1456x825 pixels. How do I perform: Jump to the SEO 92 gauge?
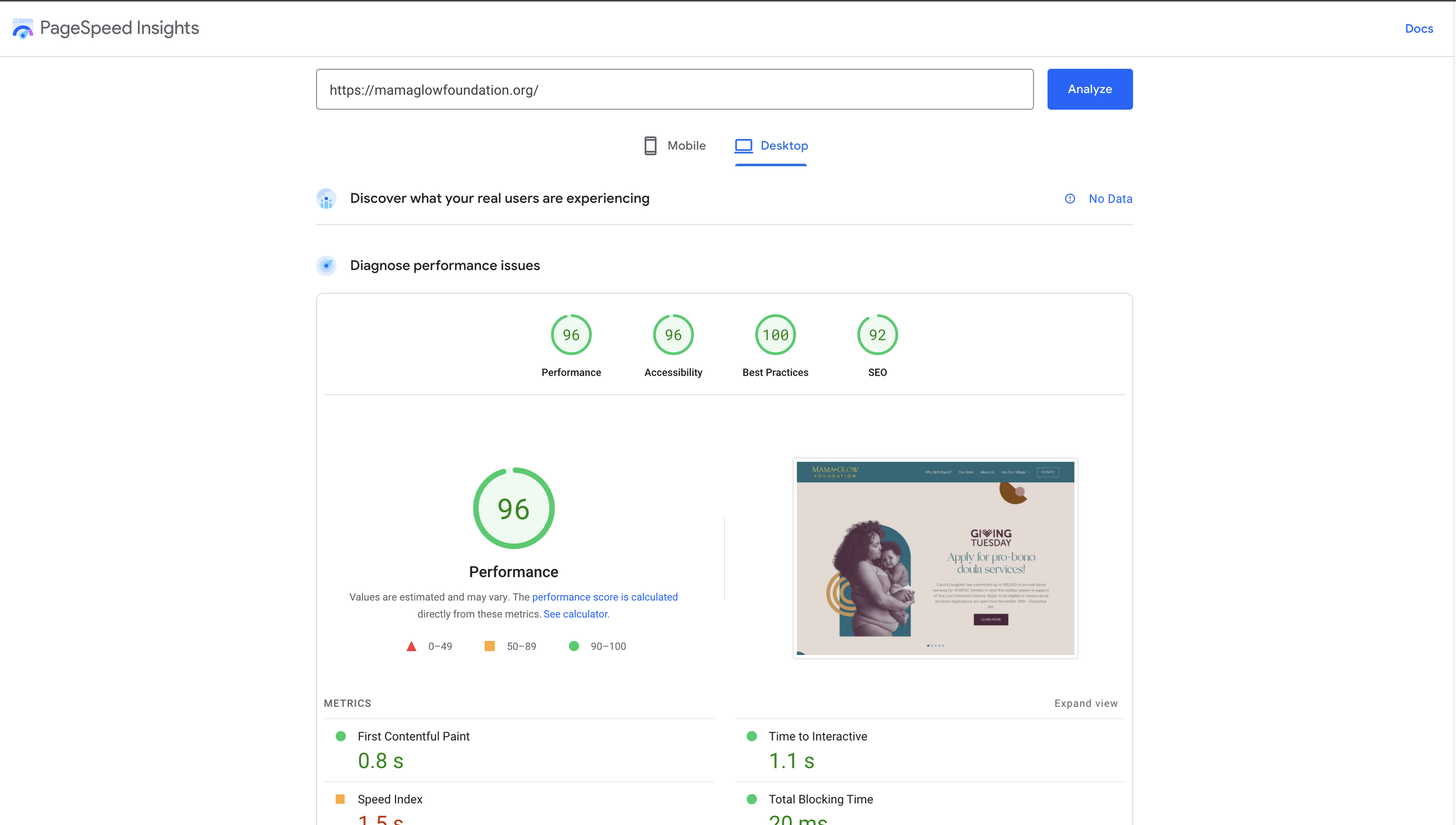point(877,335)
